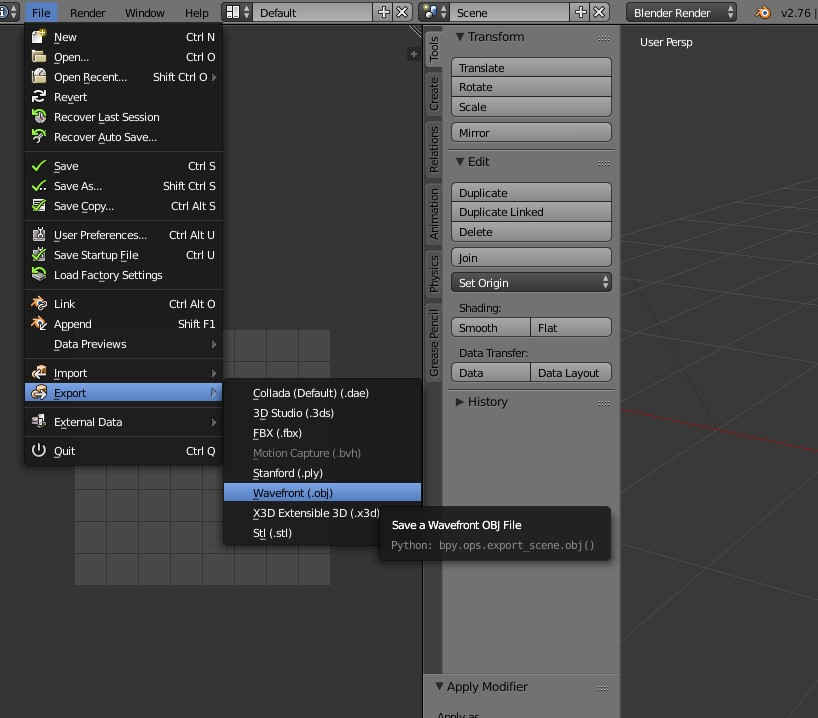
Task: Click the Recover Auto Save icon
Action: tap(39, 136)
